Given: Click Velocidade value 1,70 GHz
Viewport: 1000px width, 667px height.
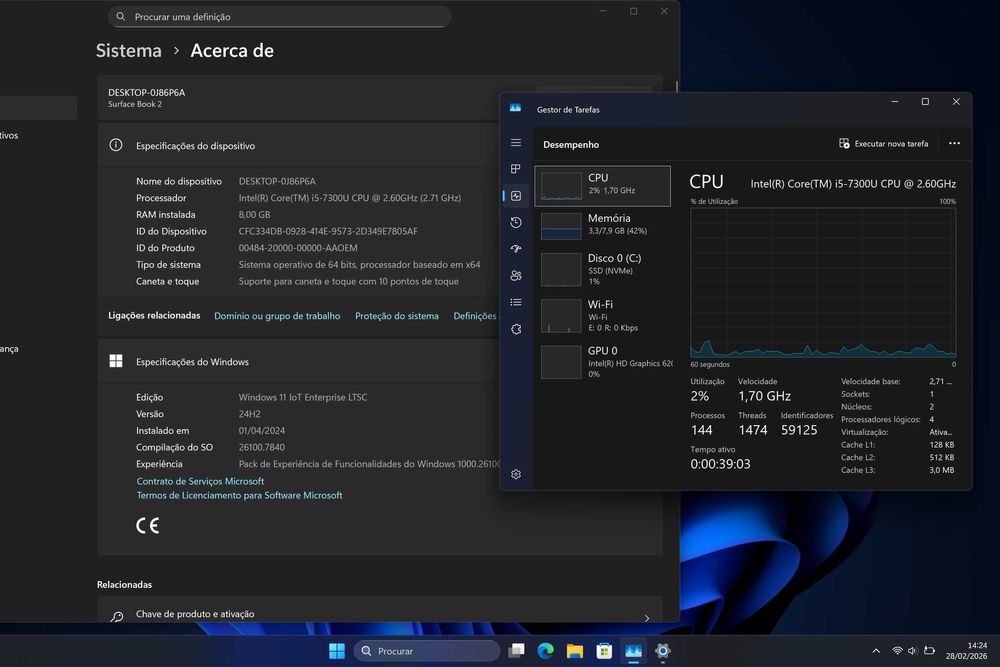Looking at the screenshot, I should click(764, 396).
